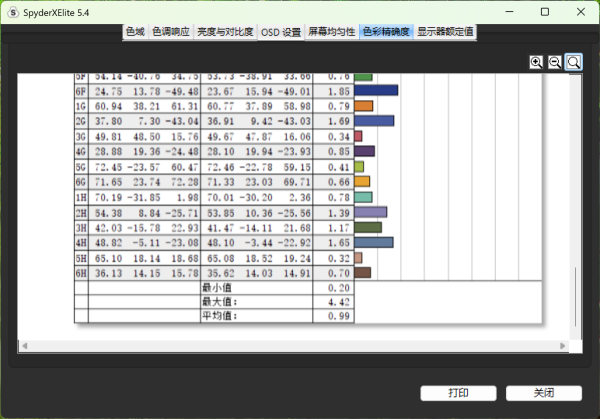
Task: Click the row label 4H
Action: [81, 243]
